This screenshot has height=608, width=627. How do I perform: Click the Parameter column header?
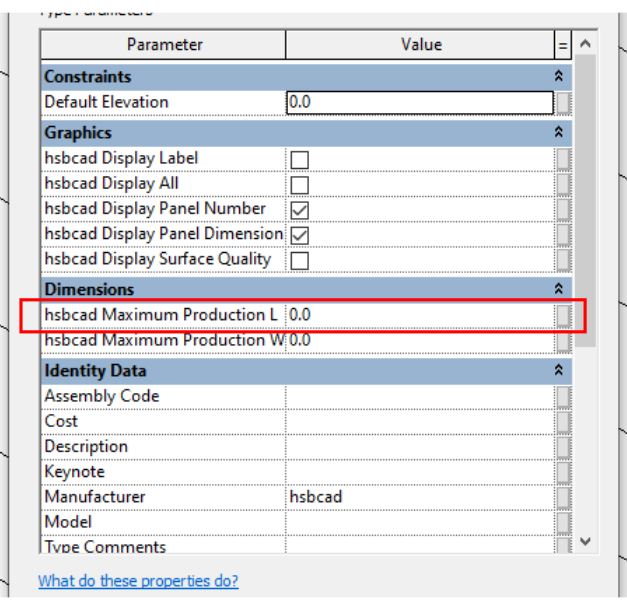[164, 45]
